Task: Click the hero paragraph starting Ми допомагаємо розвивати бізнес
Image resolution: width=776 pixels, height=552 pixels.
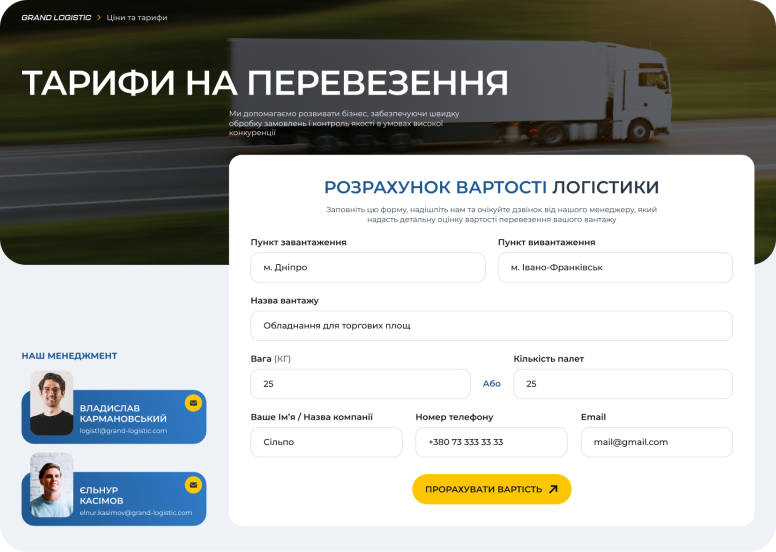Action: click(344, 123)
